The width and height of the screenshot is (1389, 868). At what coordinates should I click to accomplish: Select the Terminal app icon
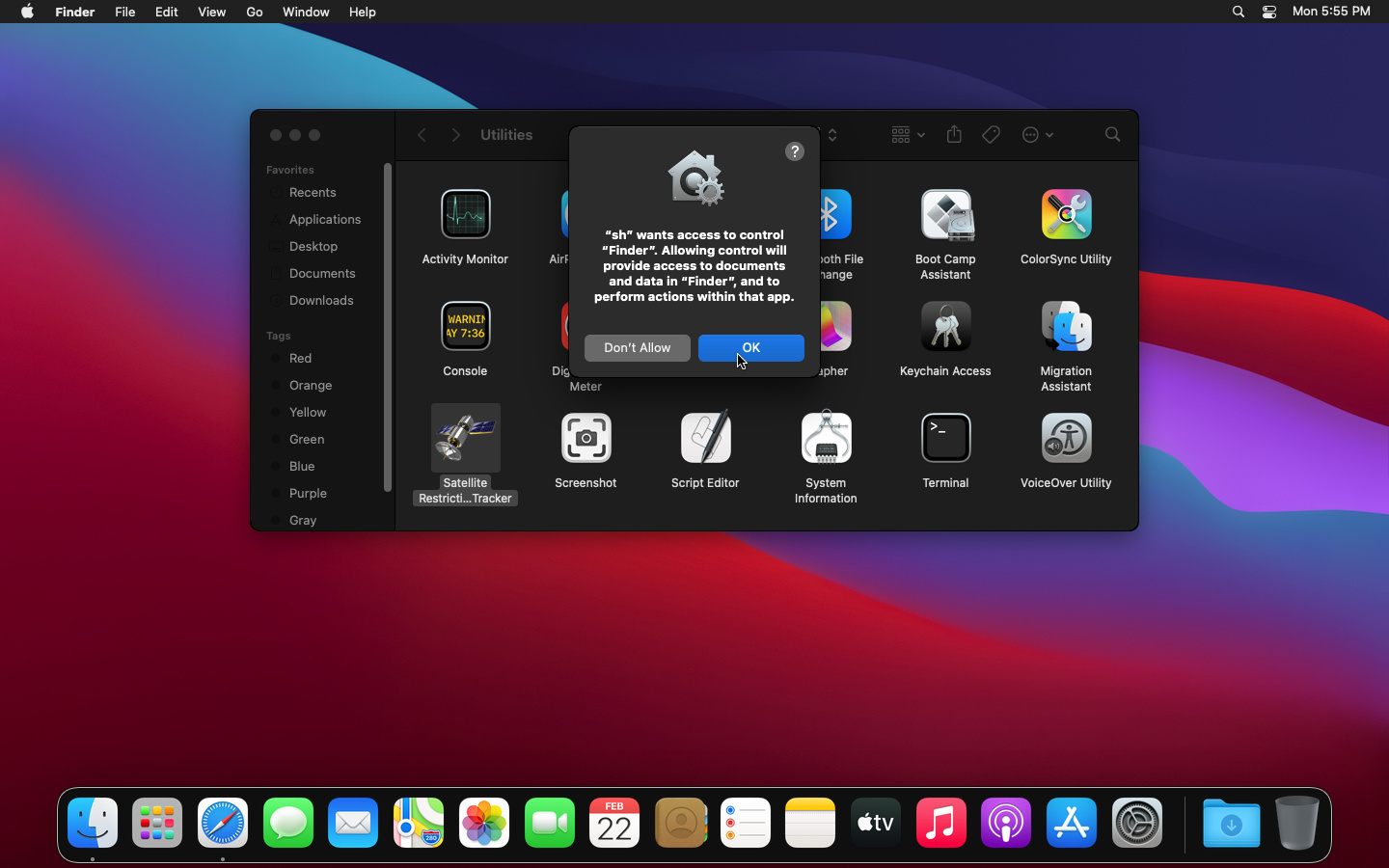pos(945,439)
